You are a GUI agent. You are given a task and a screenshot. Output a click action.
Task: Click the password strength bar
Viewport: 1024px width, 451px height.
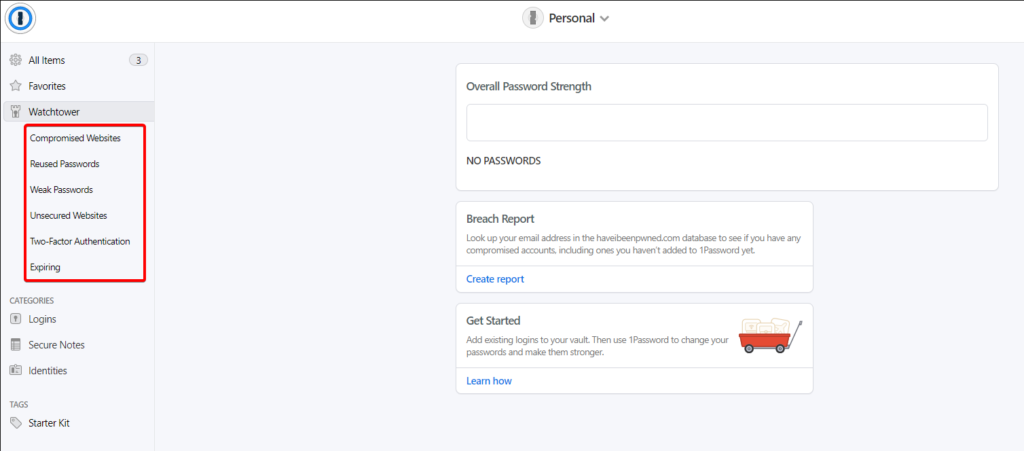(726, 123)
